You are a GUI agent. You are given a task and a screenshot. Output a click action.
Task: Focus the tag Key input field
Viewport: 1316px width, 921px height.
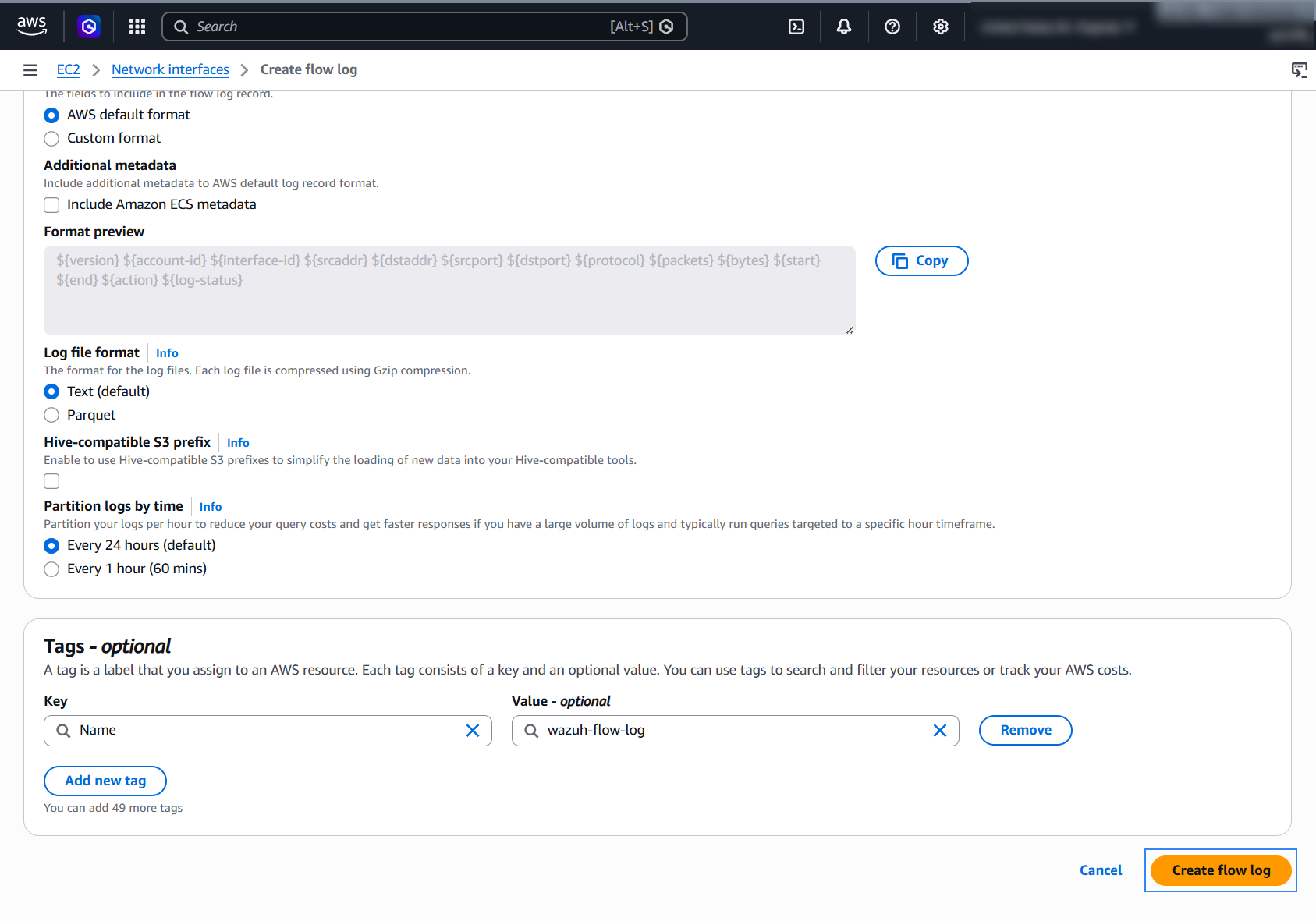(x=268, y=731)
